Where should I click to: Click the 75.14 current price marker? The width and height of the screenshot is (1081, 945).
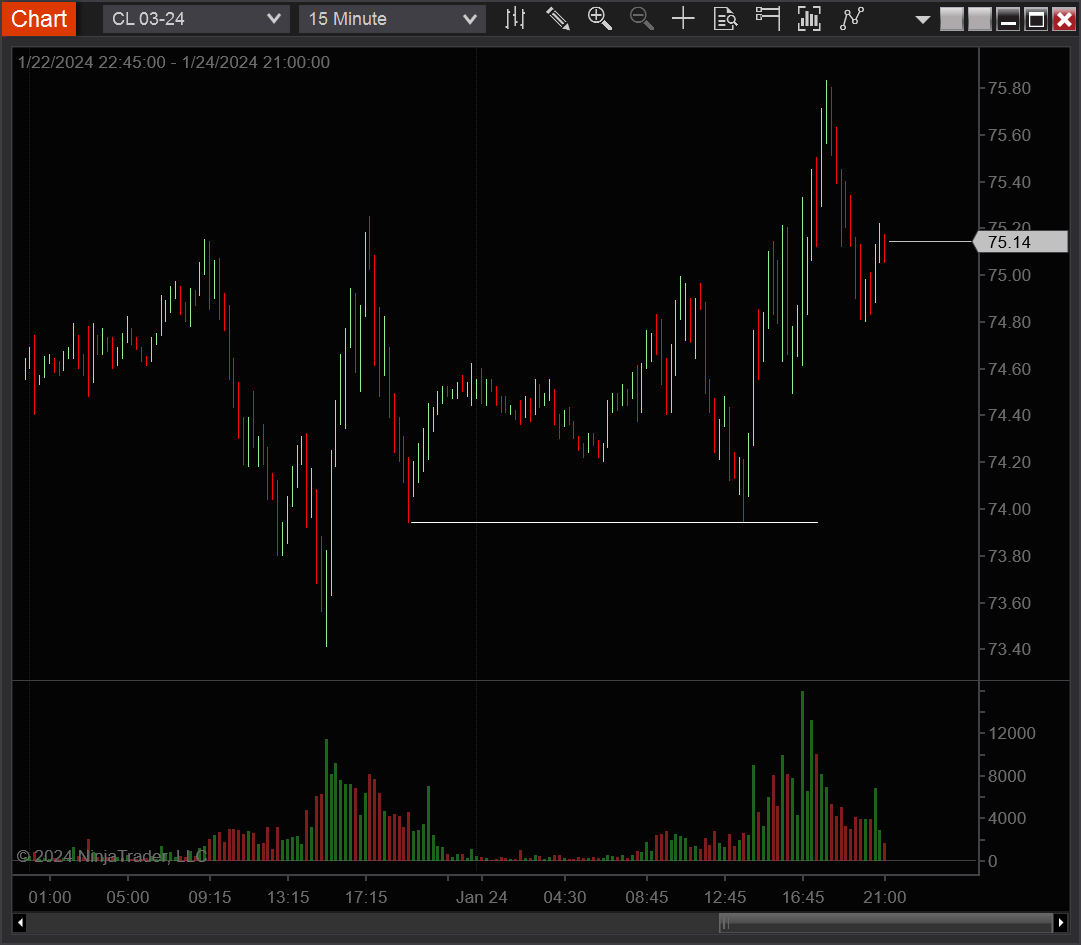click(1020, 242)
